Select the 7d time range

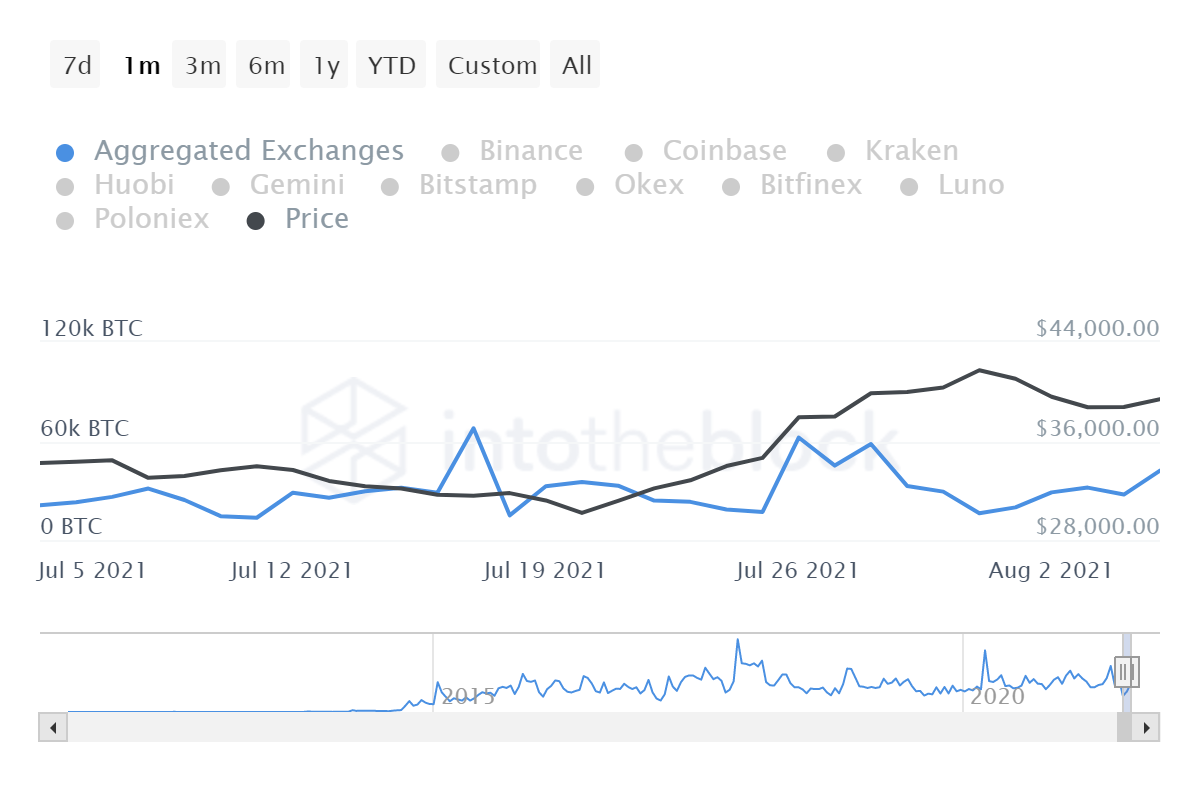coord(76,66)
